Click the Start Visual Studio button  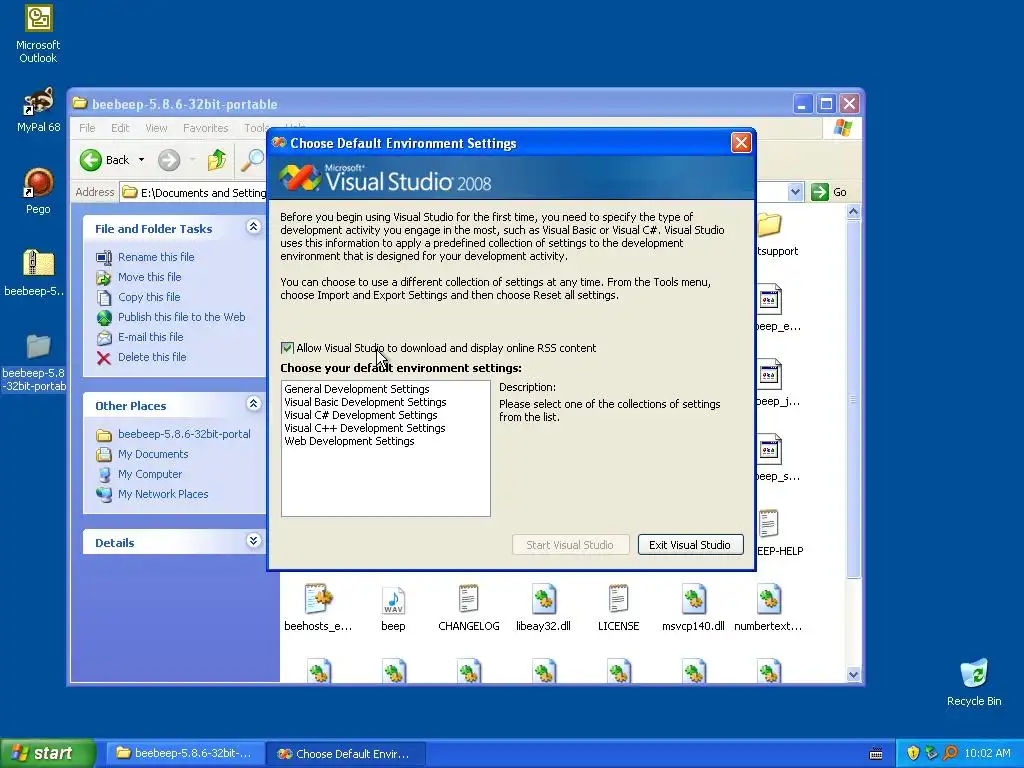coord(570,545)
